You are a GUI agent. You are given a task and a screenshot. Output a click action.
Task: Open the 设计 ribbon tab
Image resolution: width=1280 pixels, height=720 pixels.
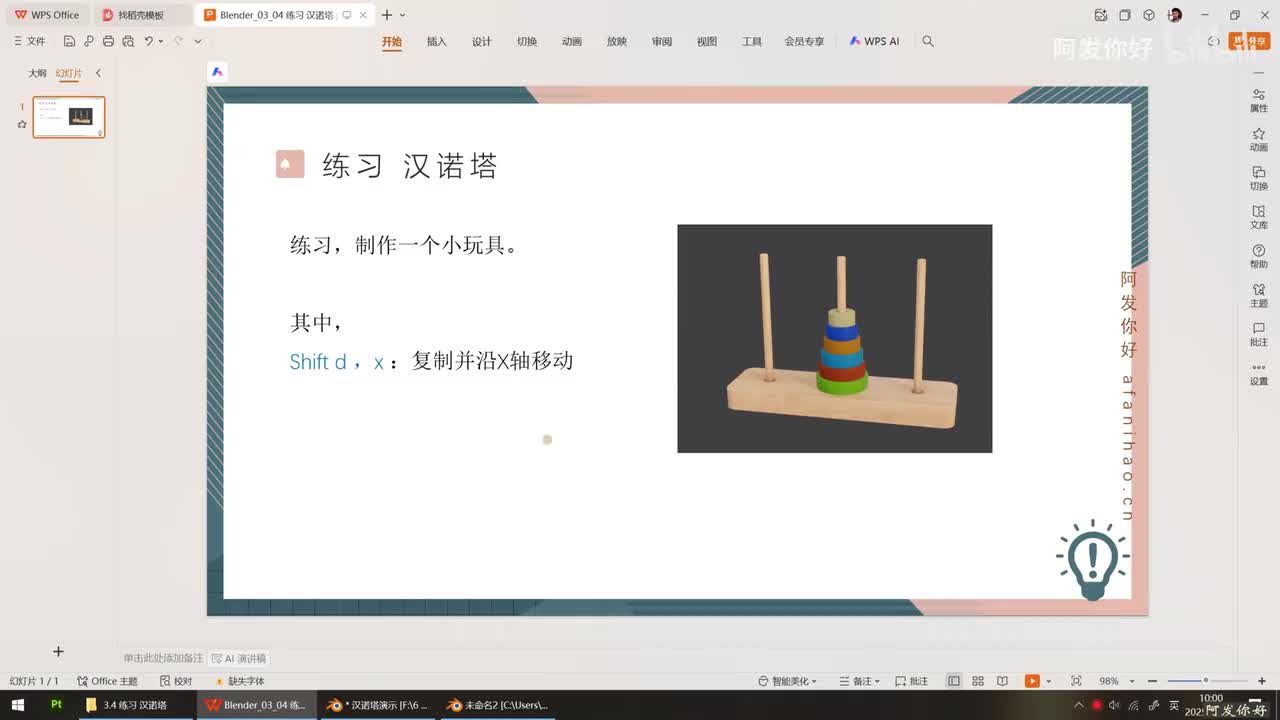[x=482, y=41]
